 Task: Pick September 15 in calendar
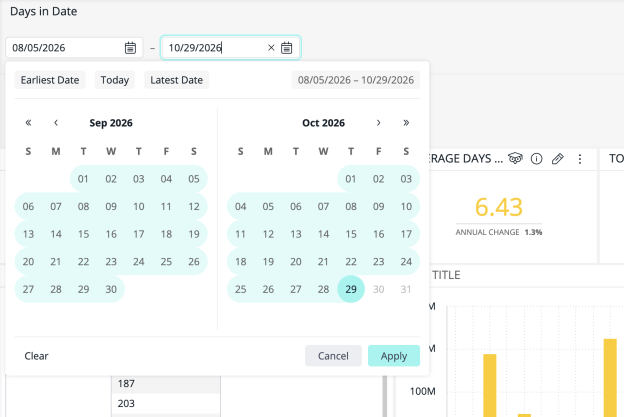pos(83,234)
